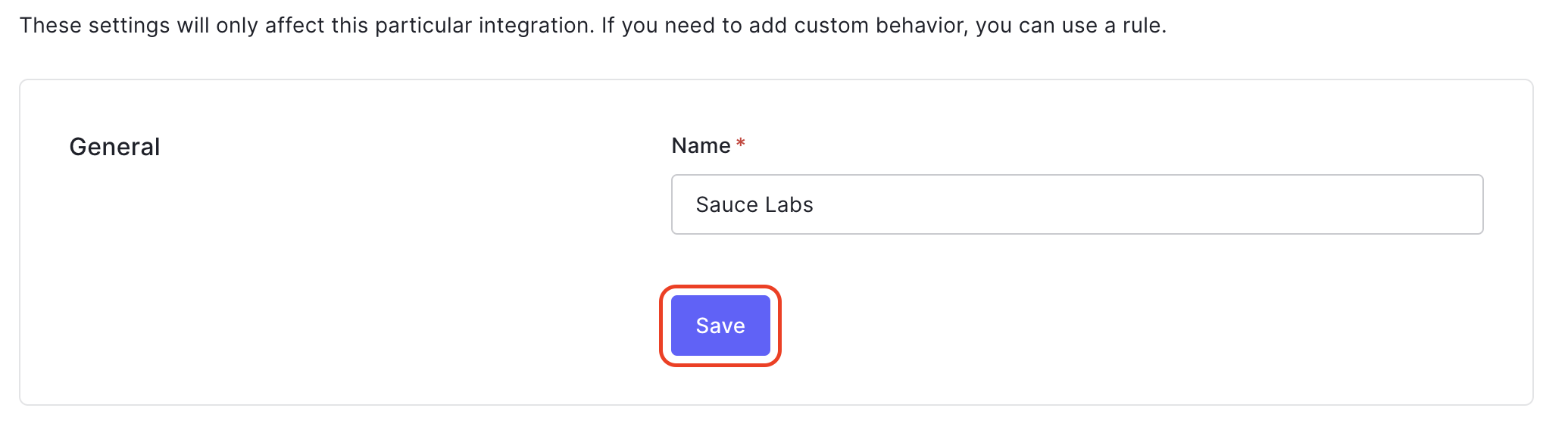
Task: Click the red required asterisk
Action: coord(741,143)
